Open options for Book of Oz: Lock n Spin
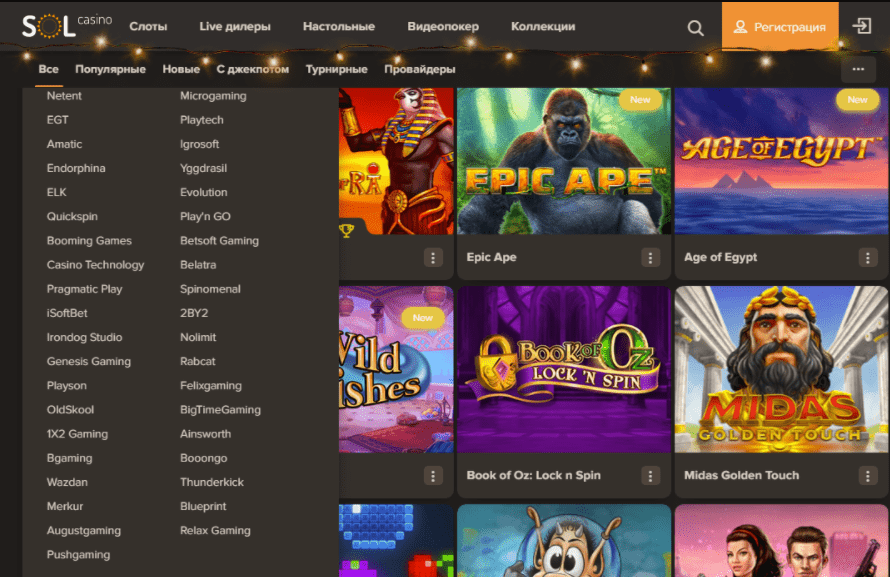 click(650, 475)
